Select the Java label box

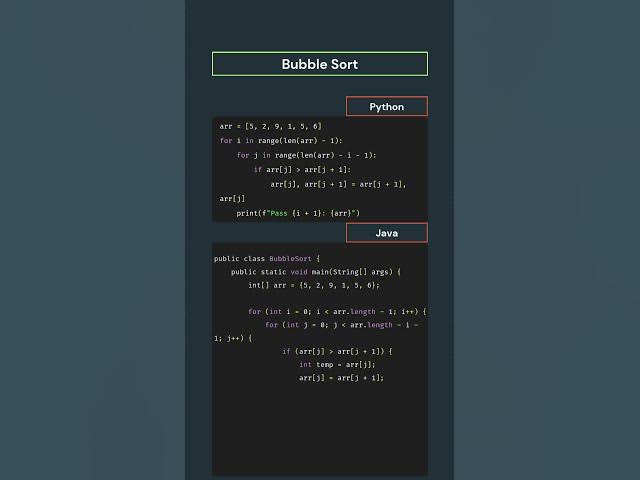tap(387, 233)
